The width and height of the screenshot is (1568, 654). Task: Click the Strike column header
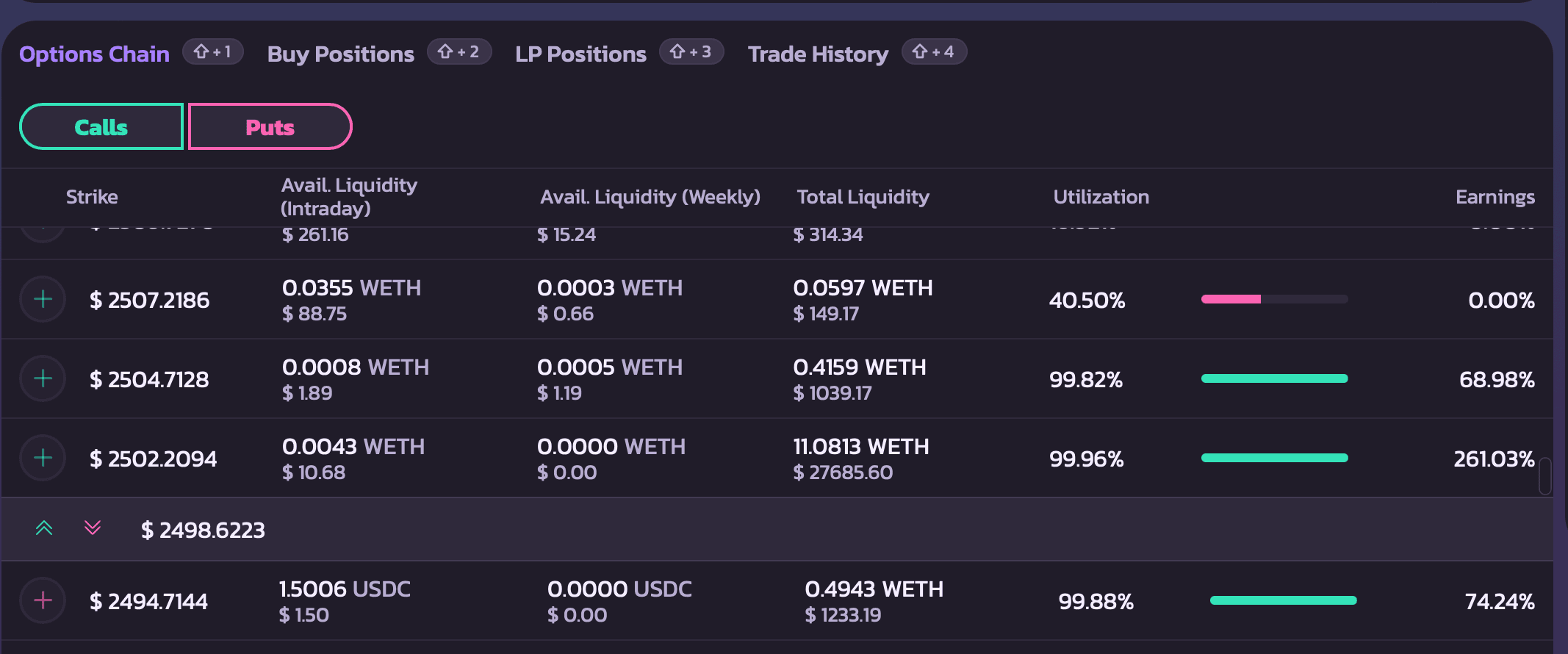(92, 197)
